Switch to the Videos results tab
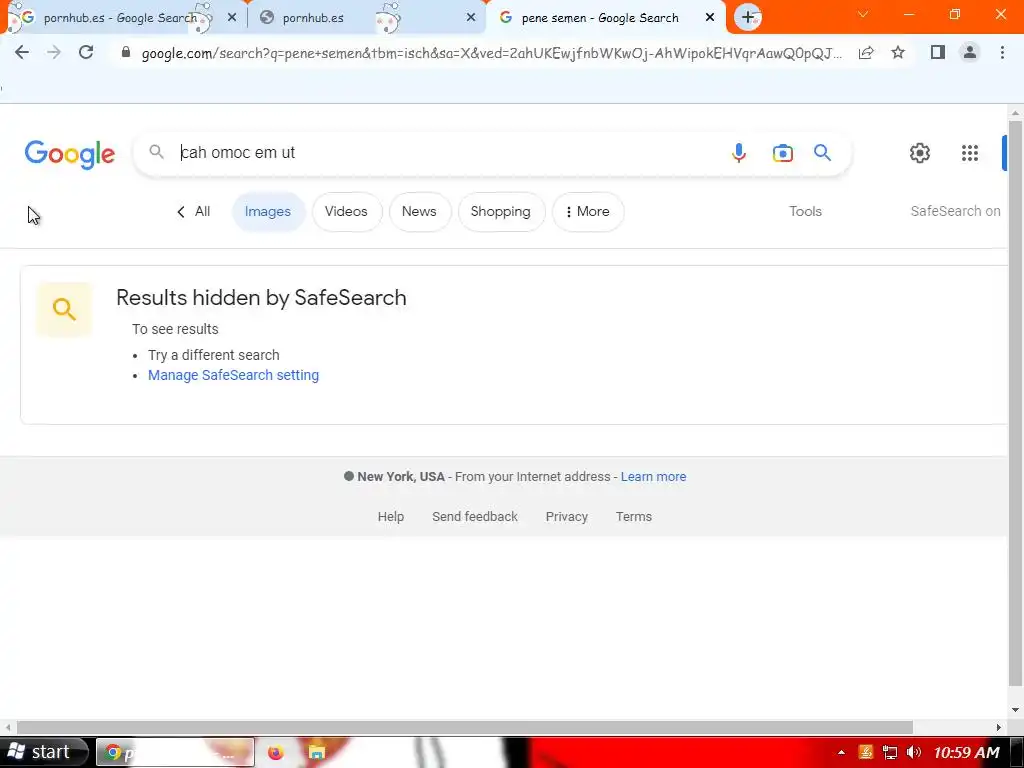This screenshot has height=768, width=1024. click(x=346, y=212)
